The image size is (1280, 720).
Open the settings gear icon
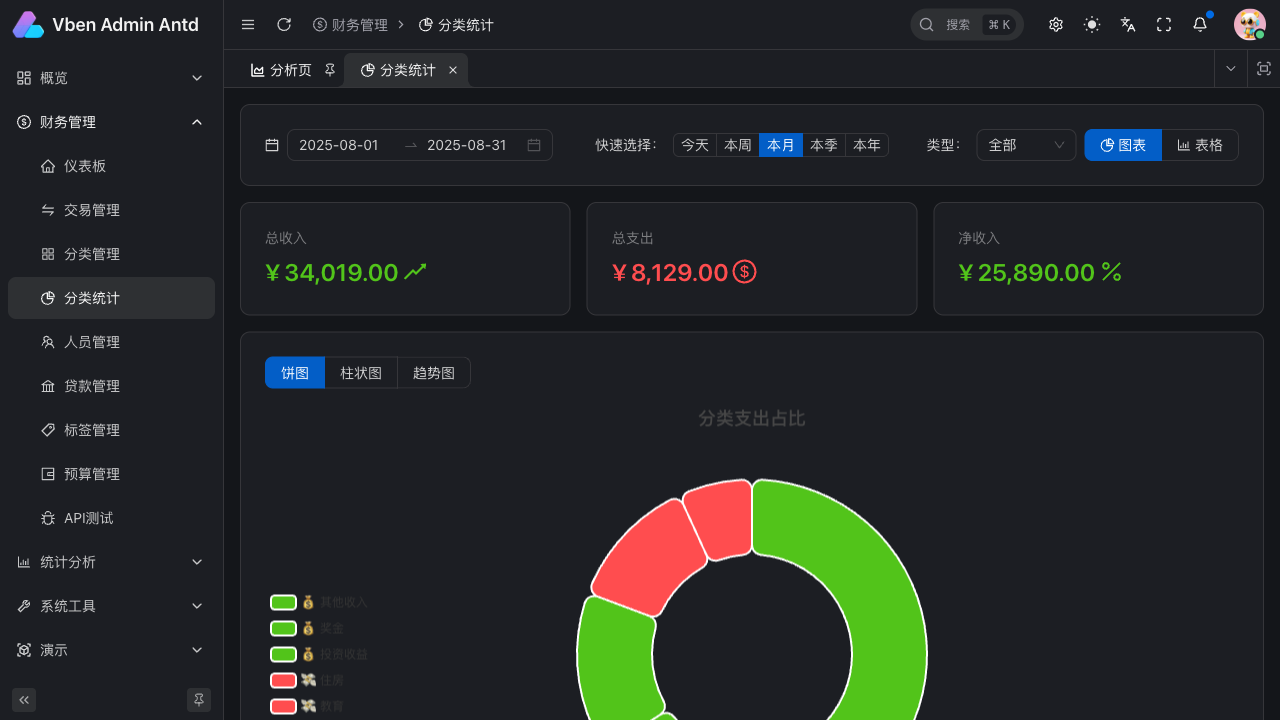coord(1056,25)
